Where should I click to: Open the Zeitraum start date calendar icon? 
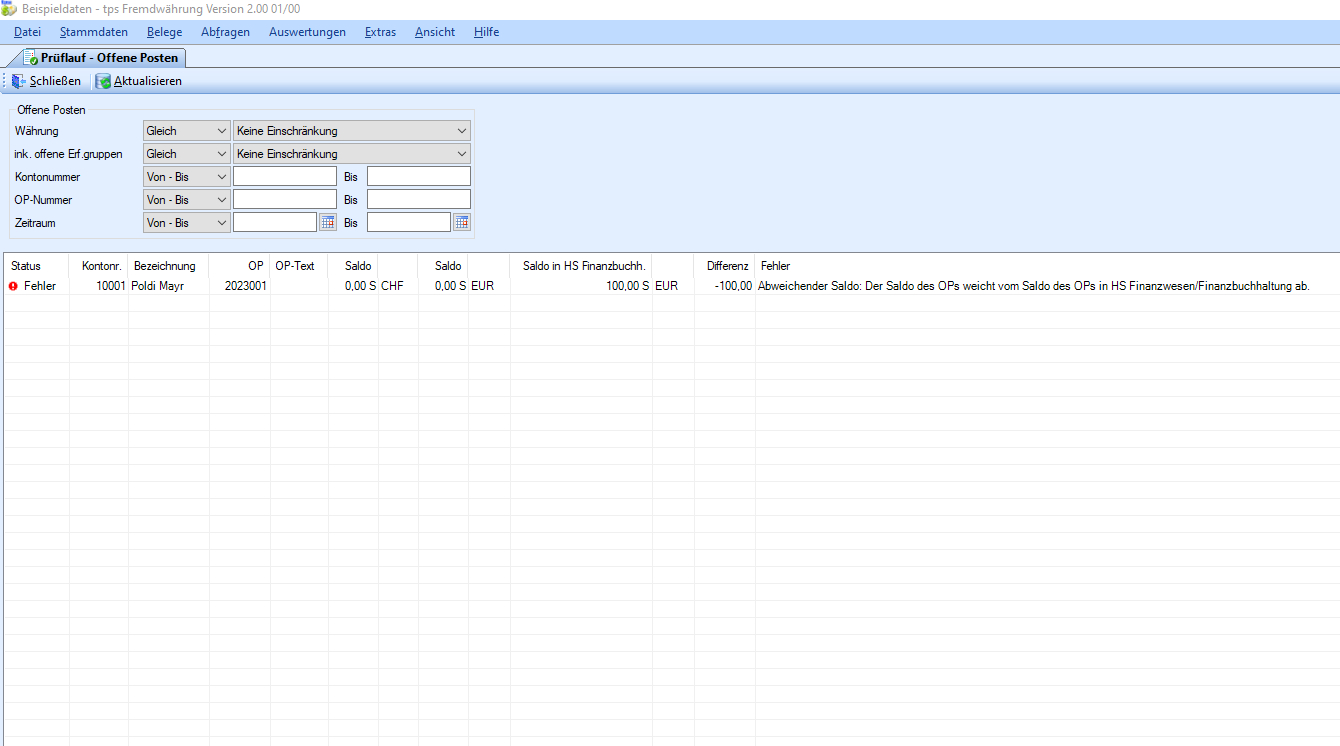coord(327,223)
